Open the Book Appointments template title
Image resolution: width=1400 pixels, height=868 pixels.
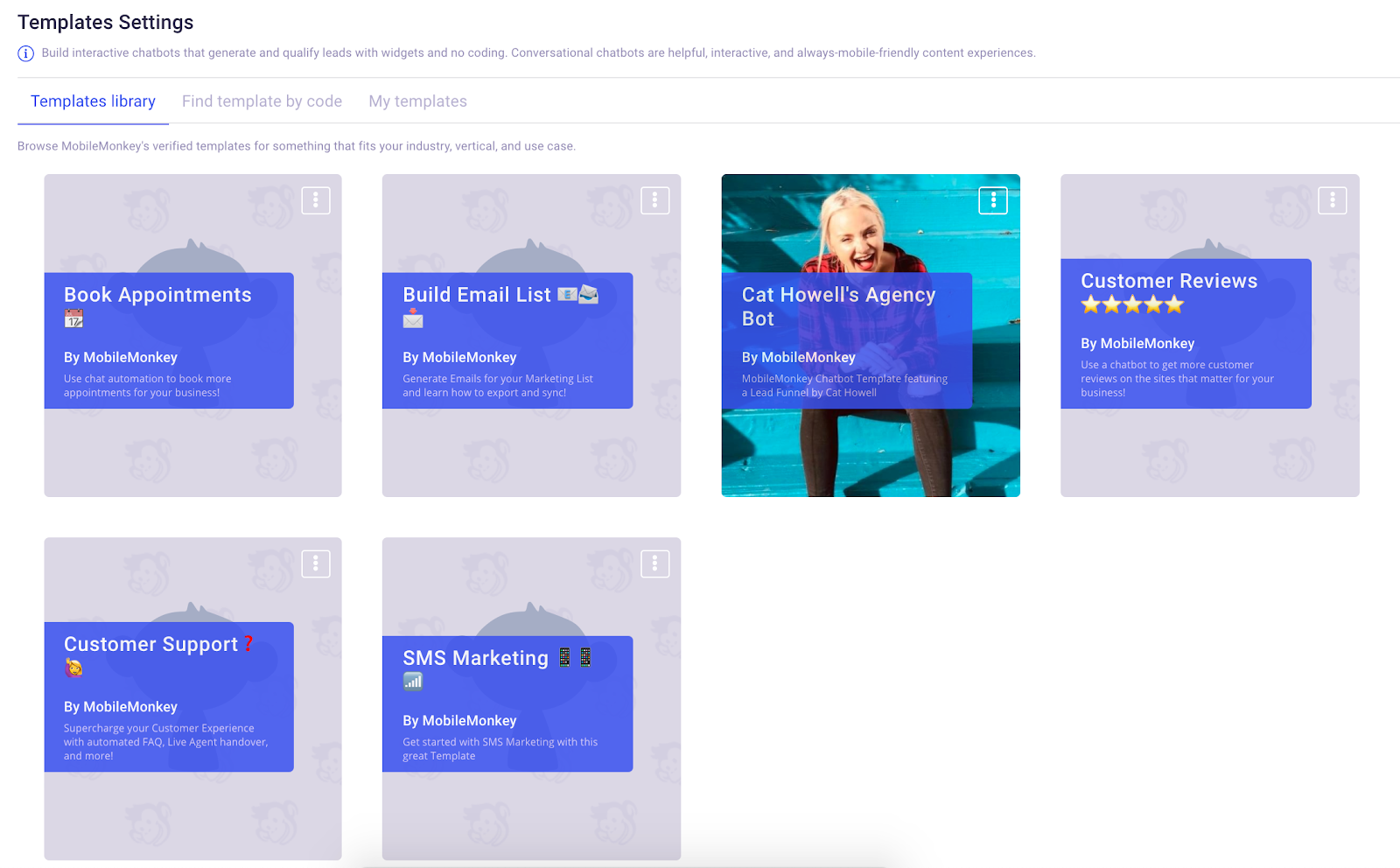pyautogui.click(x=157, y=295)
